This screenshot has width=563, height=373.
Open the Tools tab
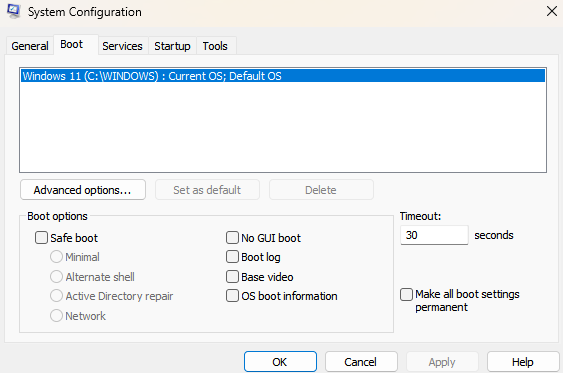point(215,46)
